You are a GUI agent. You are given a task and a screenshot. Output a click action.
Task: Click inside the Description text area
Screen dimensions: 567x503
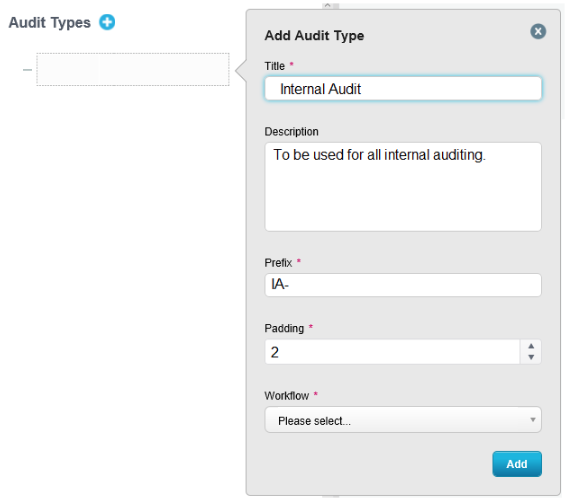pyautogui.click(x=403, y=187)
